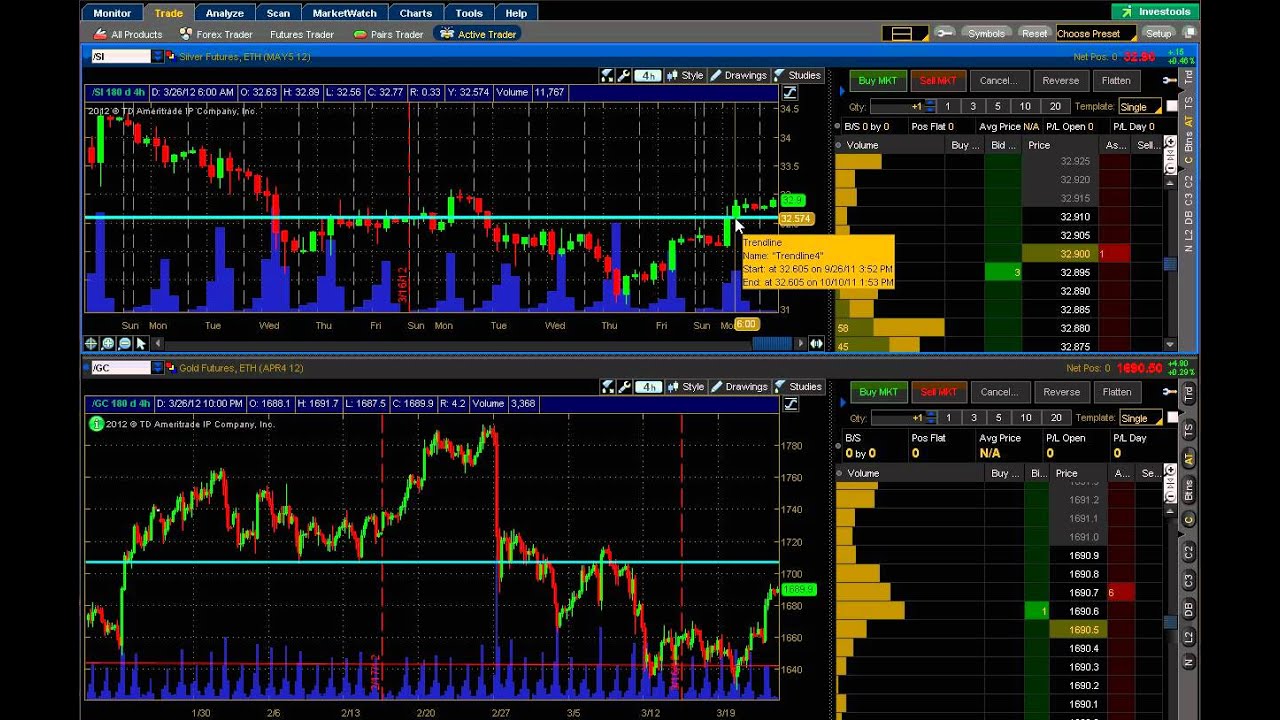
Task: Click the crosshair pan icon below silver chart
Action: [91, 343]
